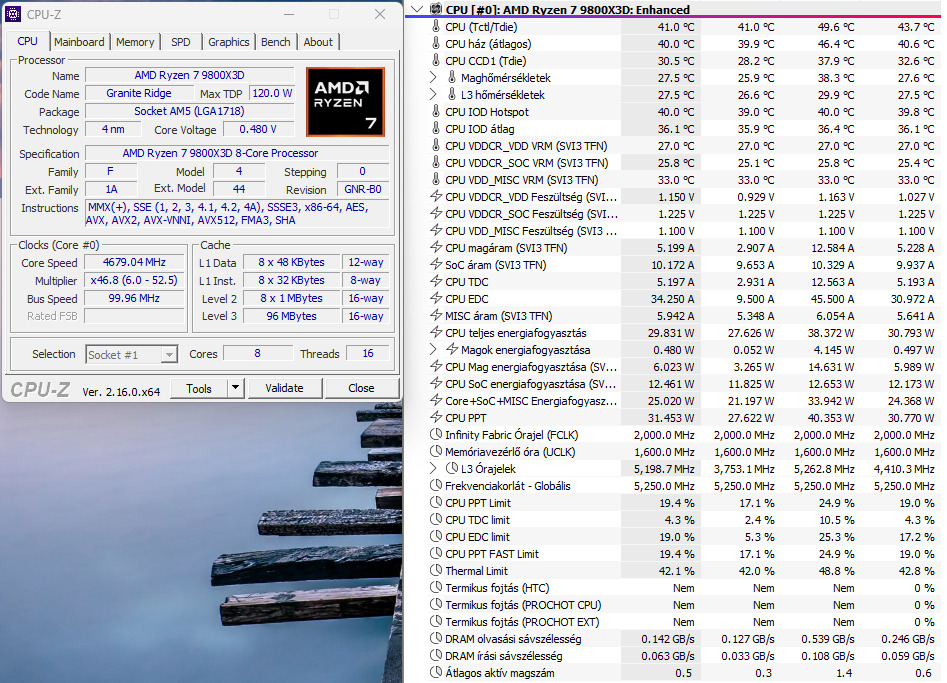
Task: Expand the L3 hőmérsékletek group
Action: point(432,94)
